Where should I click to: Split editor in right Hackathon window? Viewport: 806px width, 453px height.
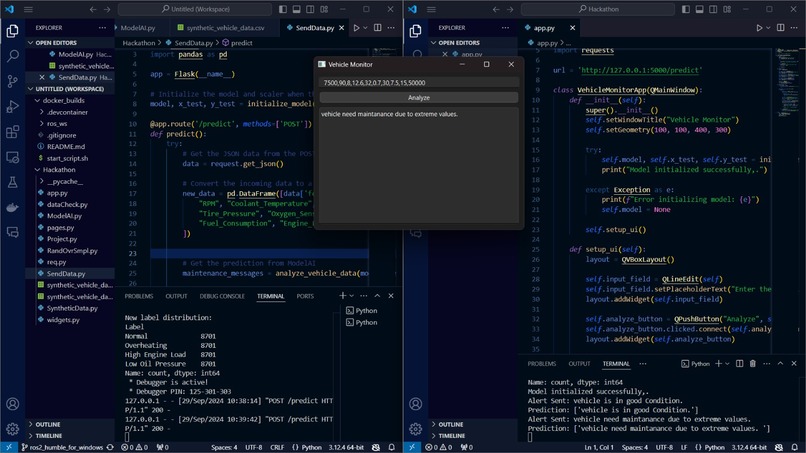click(780, 28)
